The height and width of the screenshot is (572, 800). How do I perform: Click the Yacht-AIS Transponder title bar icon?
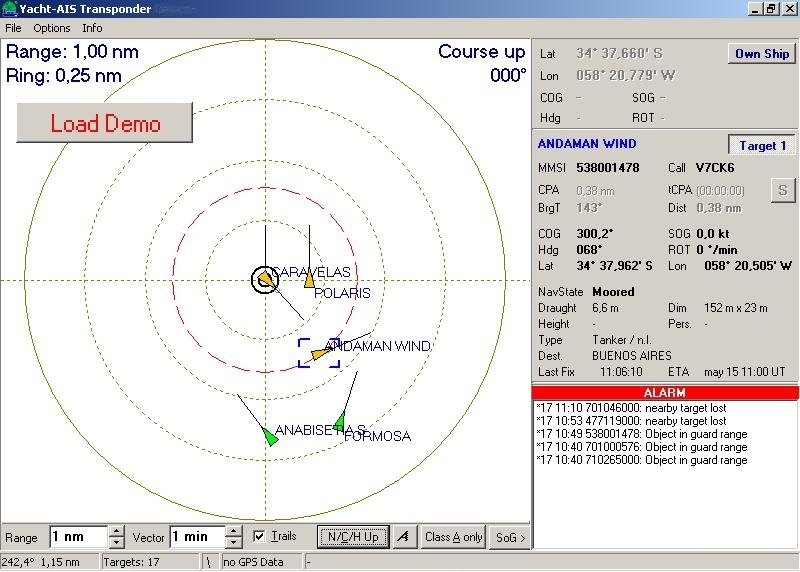click(x=9, y=9)
